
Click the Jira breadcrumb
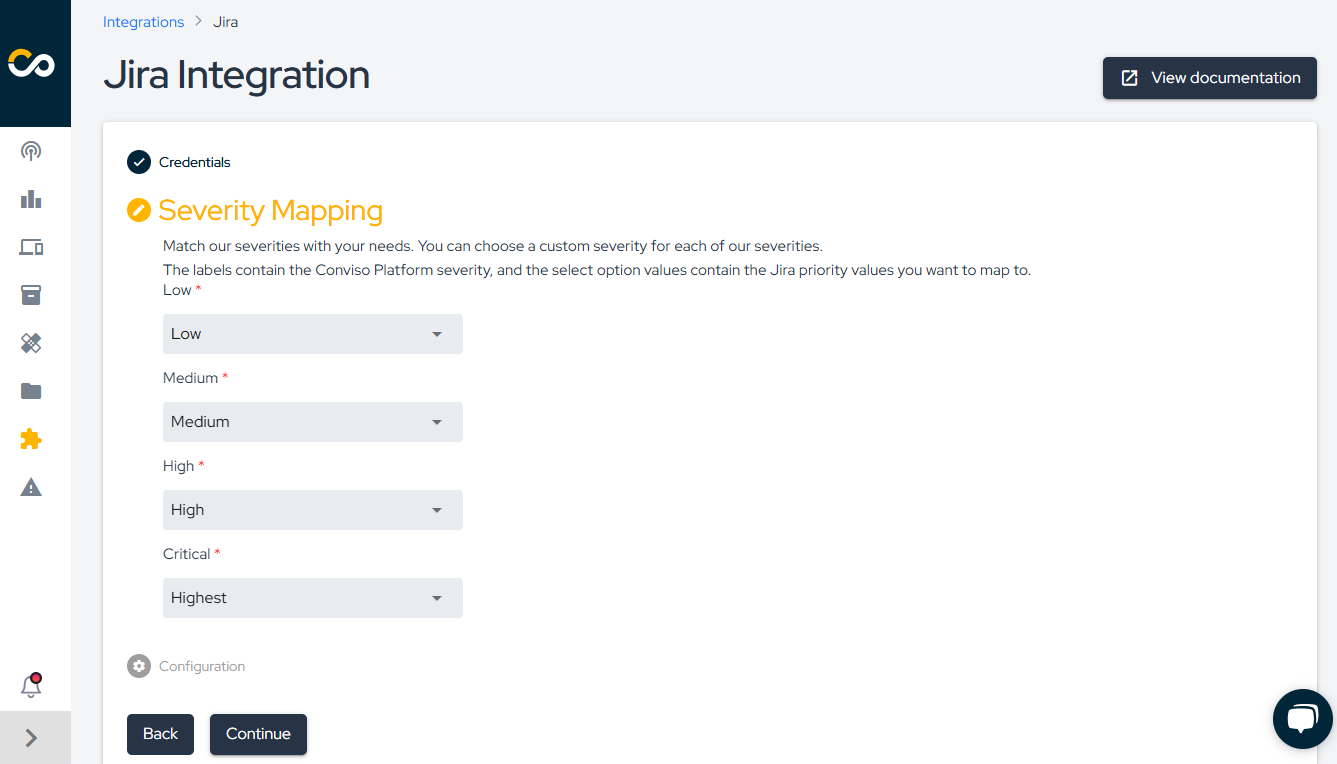tap(225, 22)
